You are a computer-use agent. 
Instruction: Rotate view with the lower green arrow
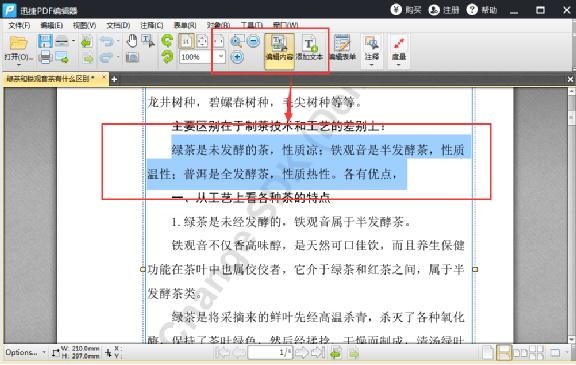coord(168,57)
